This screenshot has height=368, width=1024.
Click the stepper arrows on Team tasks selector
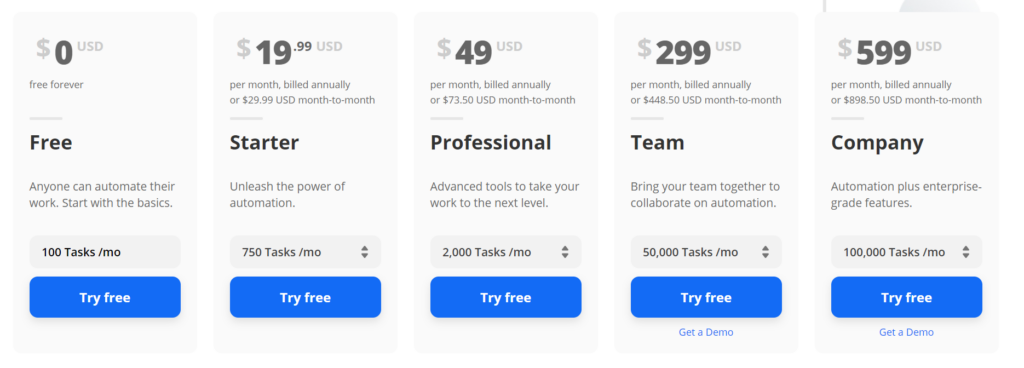765,252
